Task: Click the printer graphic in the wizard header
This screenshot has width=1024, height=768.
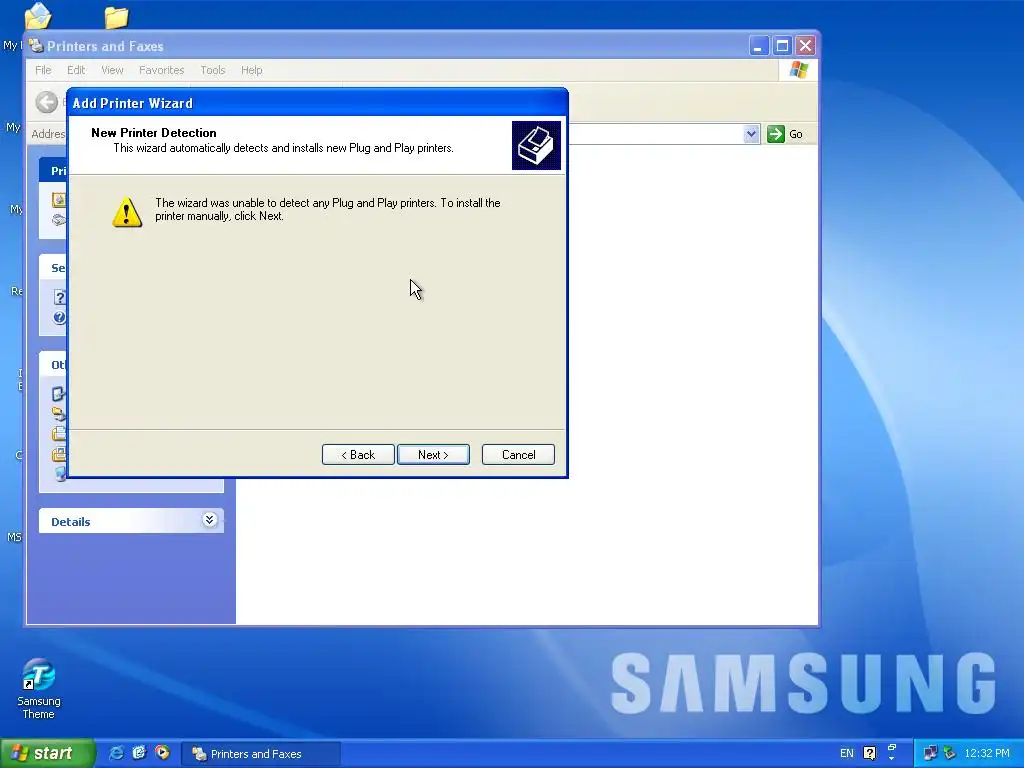Action: coord(536,145)
